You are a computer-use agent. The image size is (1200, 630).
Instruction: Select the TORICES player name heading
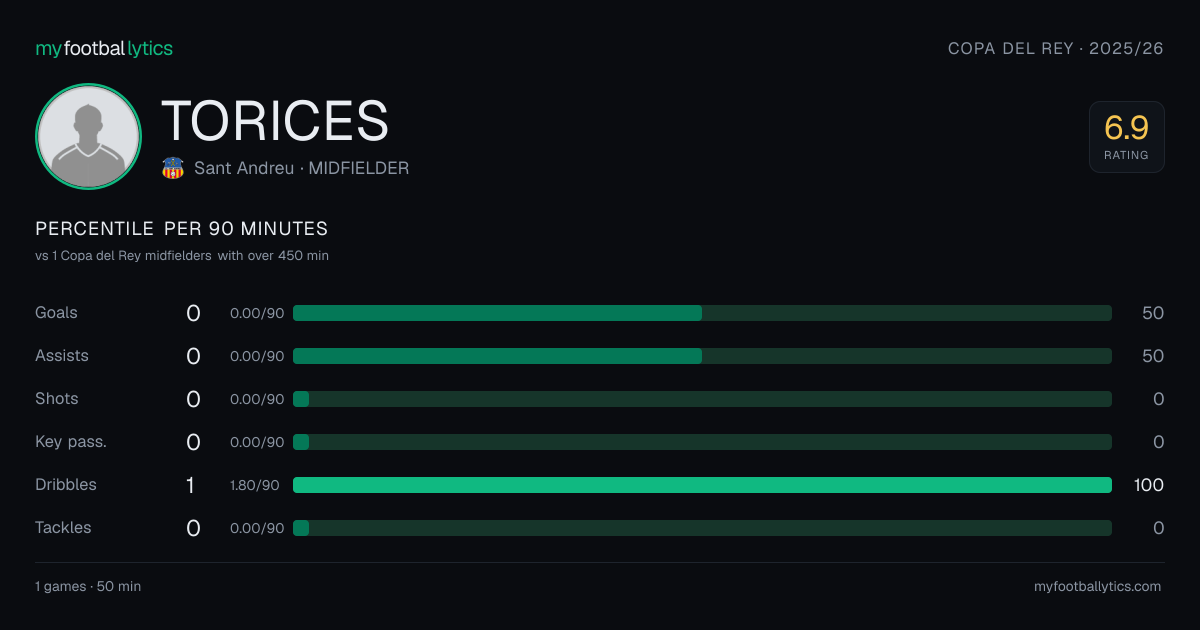pyautogui.click(x=275, y=121)
